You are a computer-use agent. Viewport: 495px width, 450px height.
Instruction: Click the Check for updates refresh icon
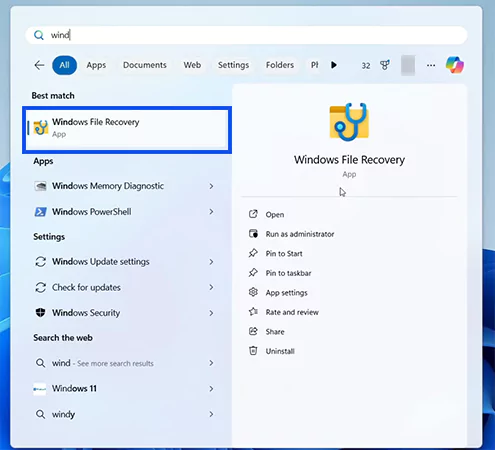(x=41, y=287)
